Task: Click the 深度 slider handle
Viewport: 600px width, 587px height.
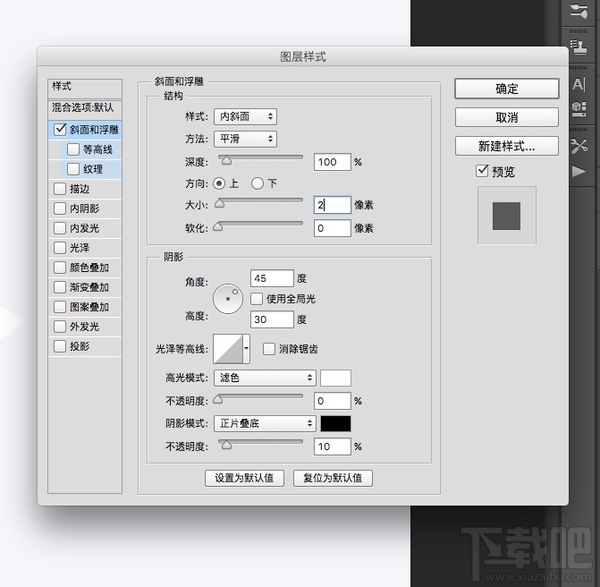Action: click(227, 161)
